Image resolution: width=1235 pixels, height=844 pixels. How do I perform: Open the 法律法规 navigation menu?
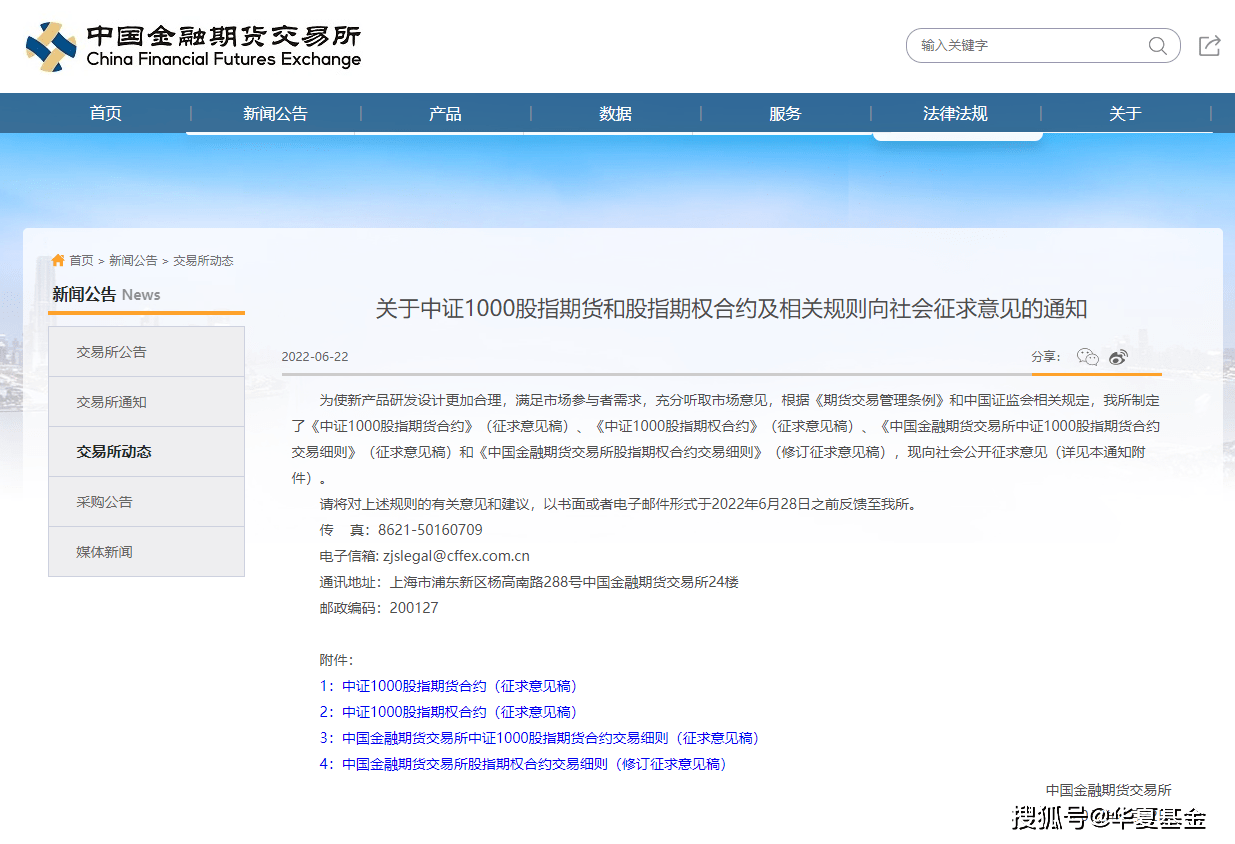click(956, 112)
